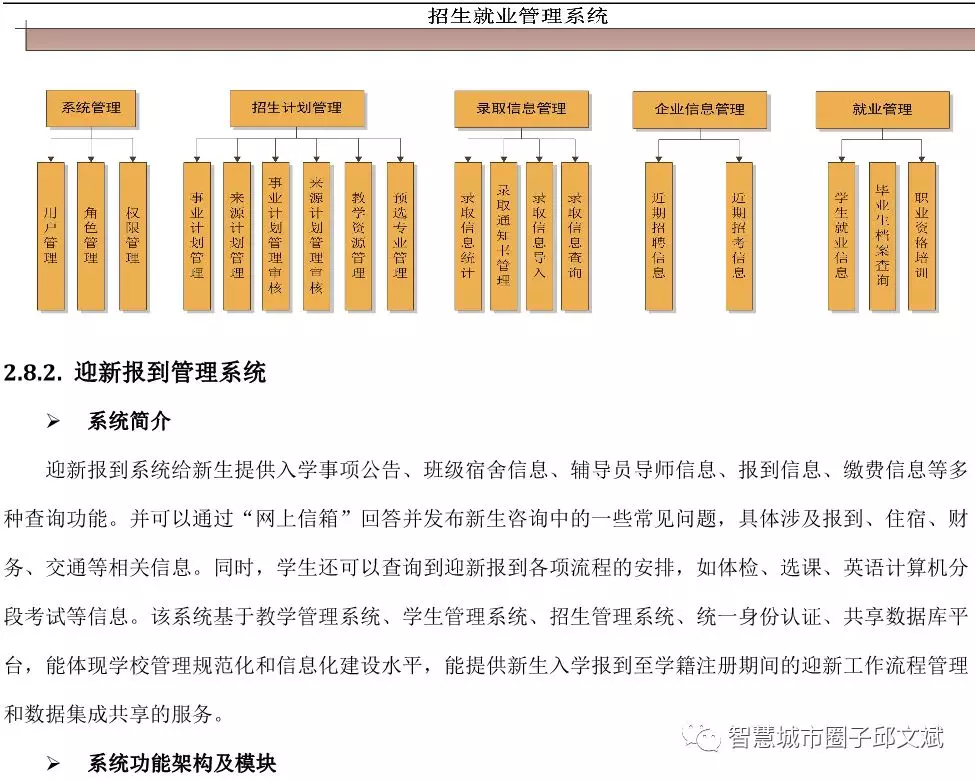Click the 招生就业管理系统 title heading
Image resolution: width=975 pixels, height=780 pixels.
(517, 16)
